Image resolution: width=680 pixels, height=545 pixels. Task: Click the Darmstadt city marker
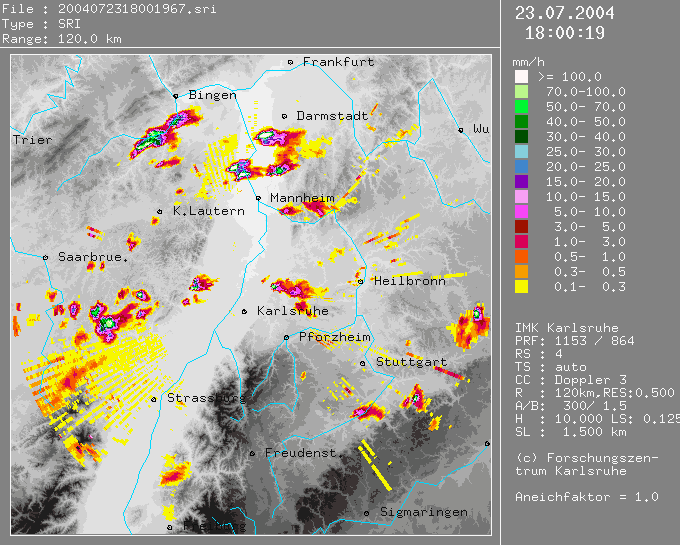[285, 116]
